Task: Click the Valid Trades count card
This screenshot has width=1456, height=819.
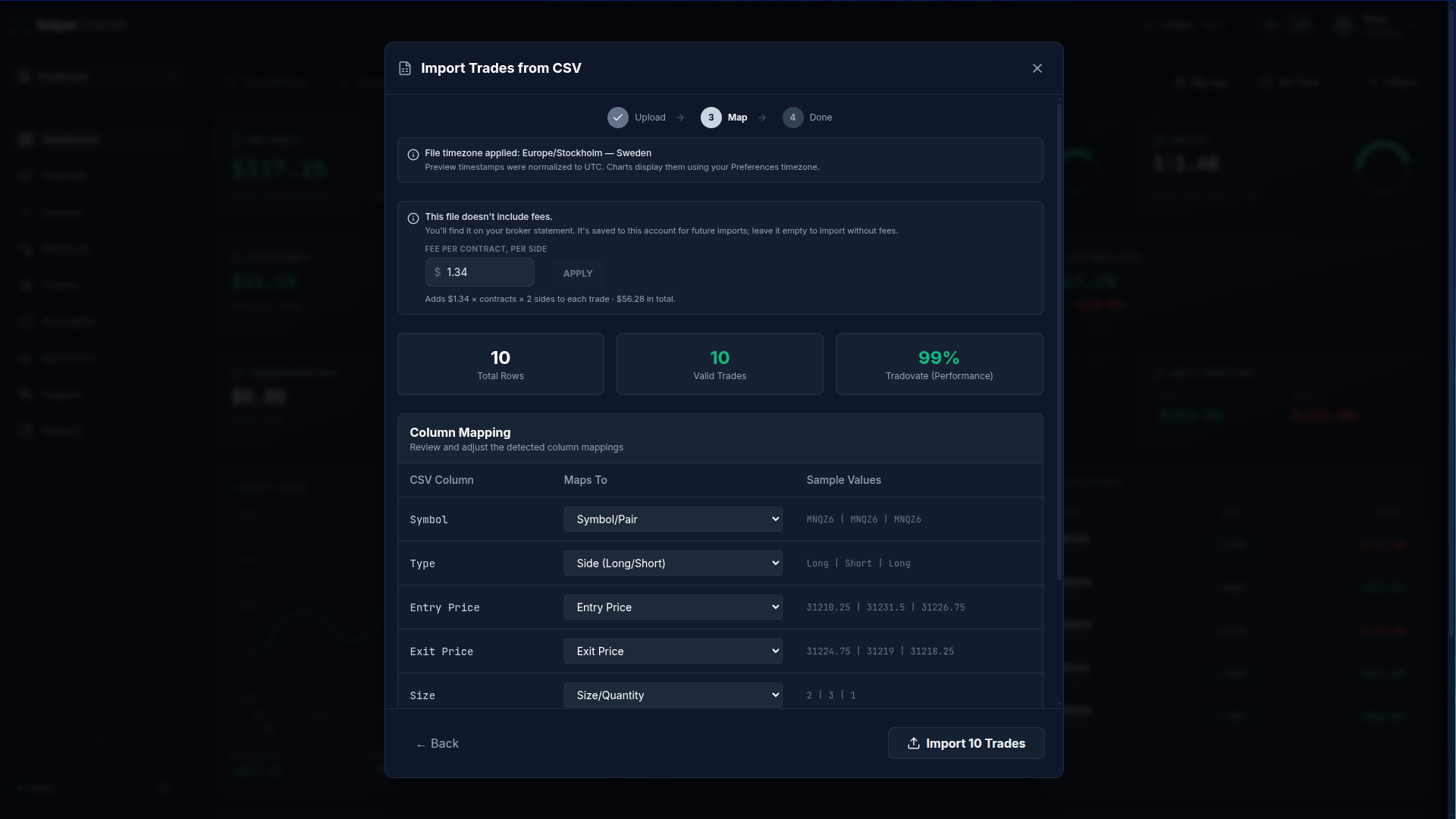Action: point(720,364)
